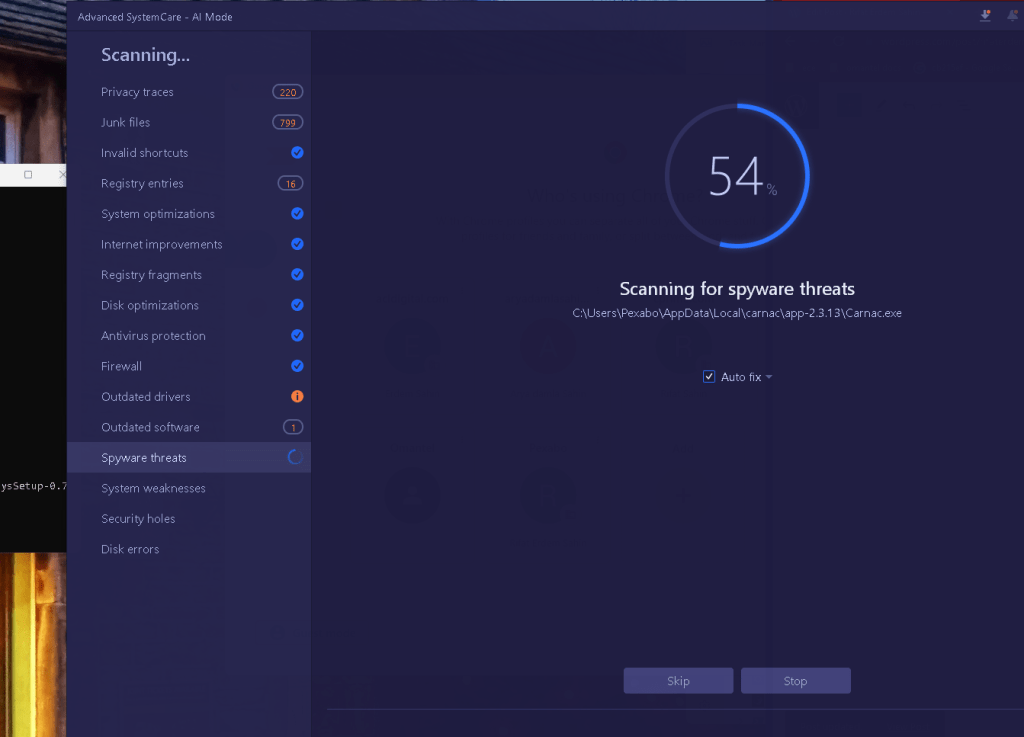Select Security holes list item
Screen dimensions: 1024x737
point(189,518)
